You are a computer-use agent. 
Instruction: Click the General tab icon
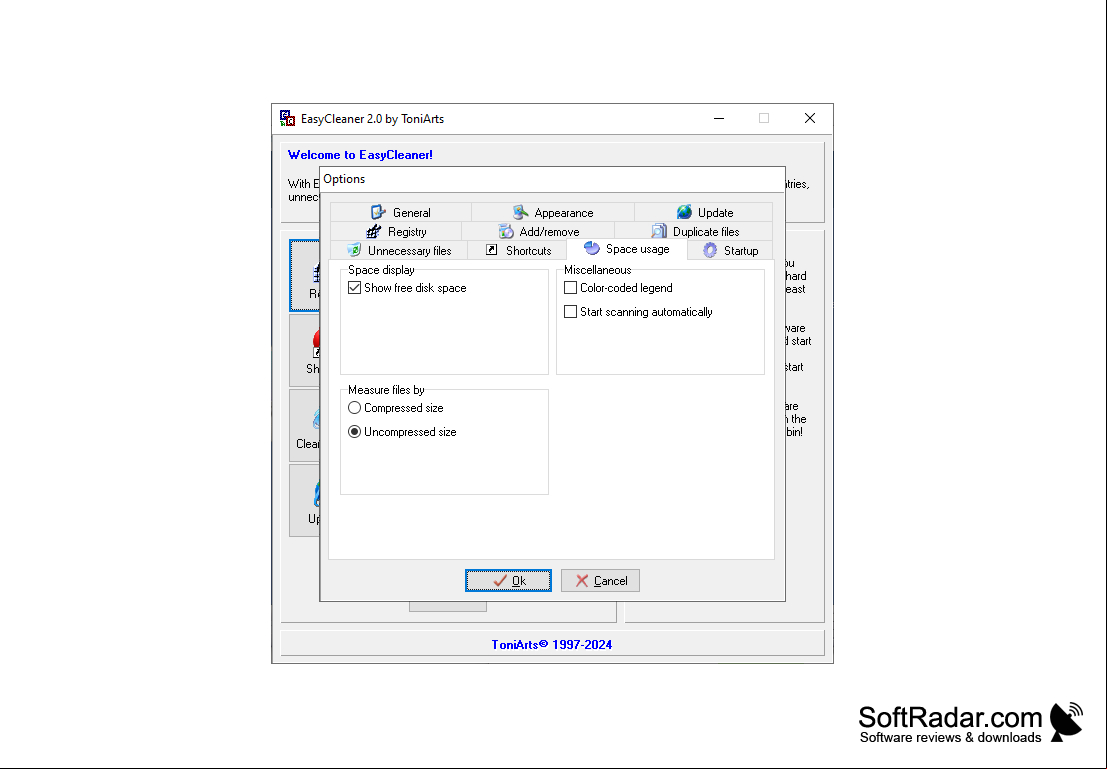point(378,212)
